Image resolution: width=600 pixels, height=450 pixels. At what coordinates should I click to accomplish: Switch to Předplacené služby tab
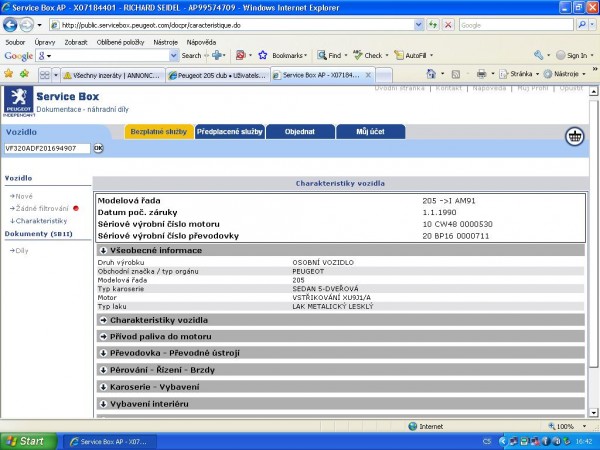229,131
